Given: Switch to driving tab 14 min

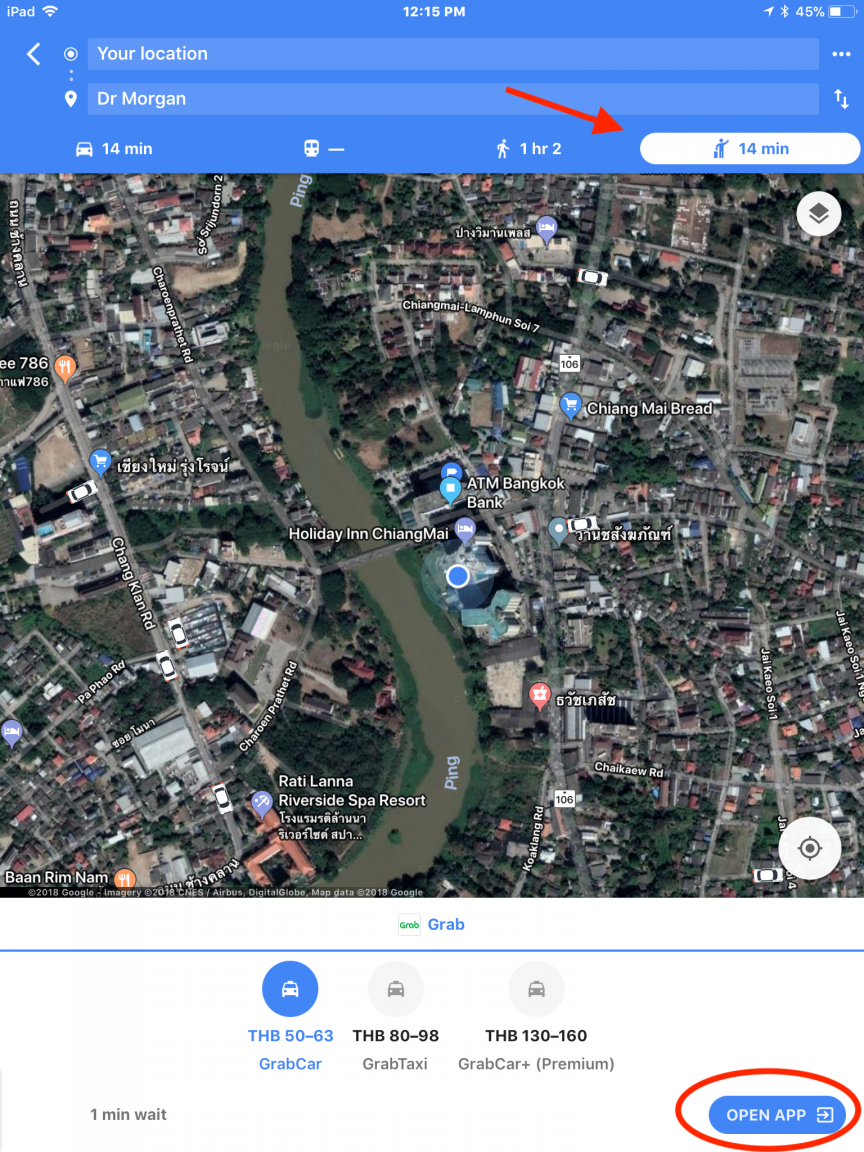Looking at the screenshot, I should click(114, 148).
